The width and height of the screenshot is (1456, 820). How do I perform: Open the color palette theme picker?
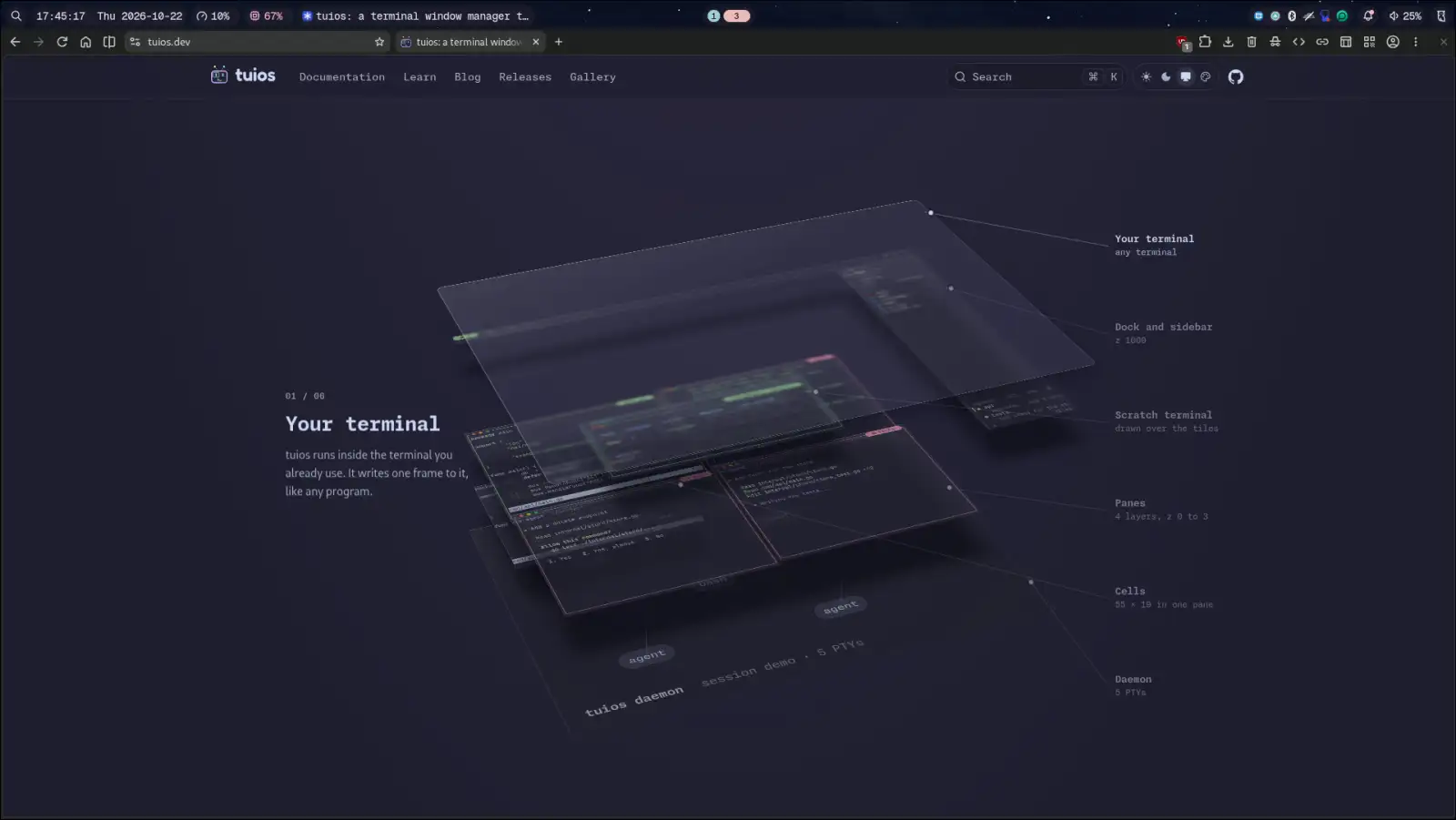click(x=1206, y=76)
